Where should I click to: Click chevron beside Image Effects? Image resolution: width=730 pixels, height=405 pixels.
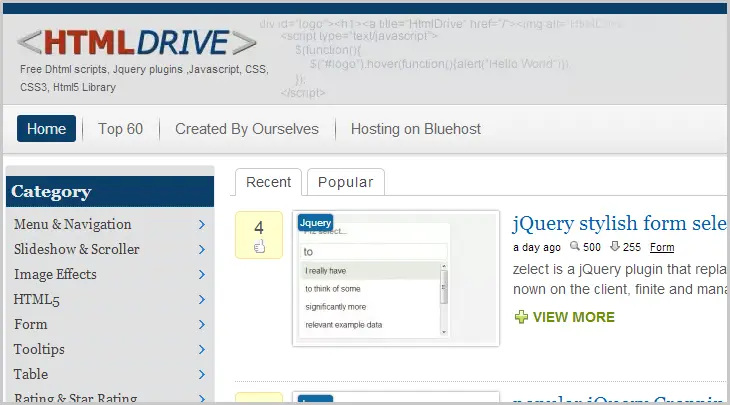pyautogui.click(x=202, y=275)
